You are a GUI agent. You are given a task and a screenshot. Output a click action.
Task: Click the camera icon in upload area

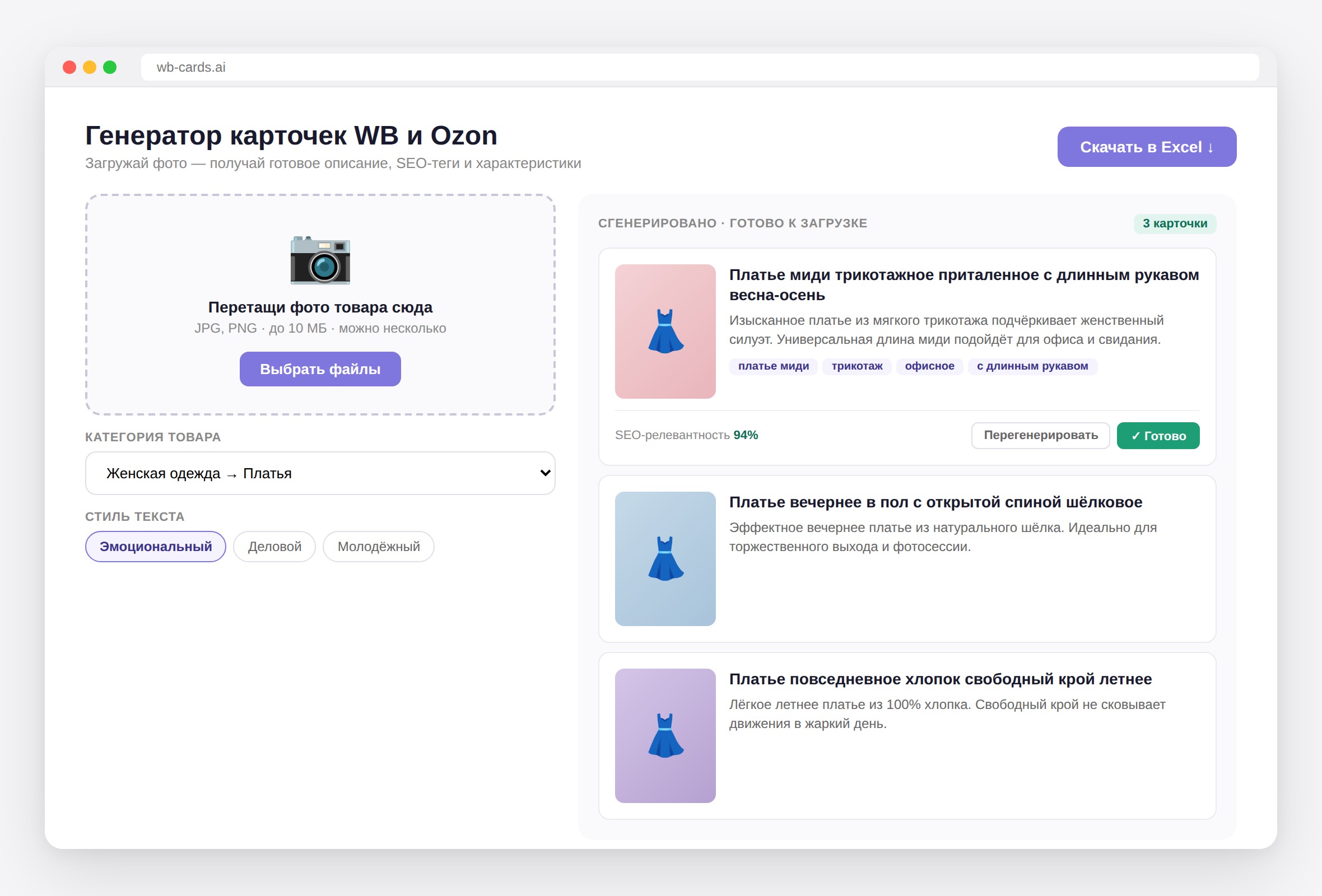(x=320, y=259)
